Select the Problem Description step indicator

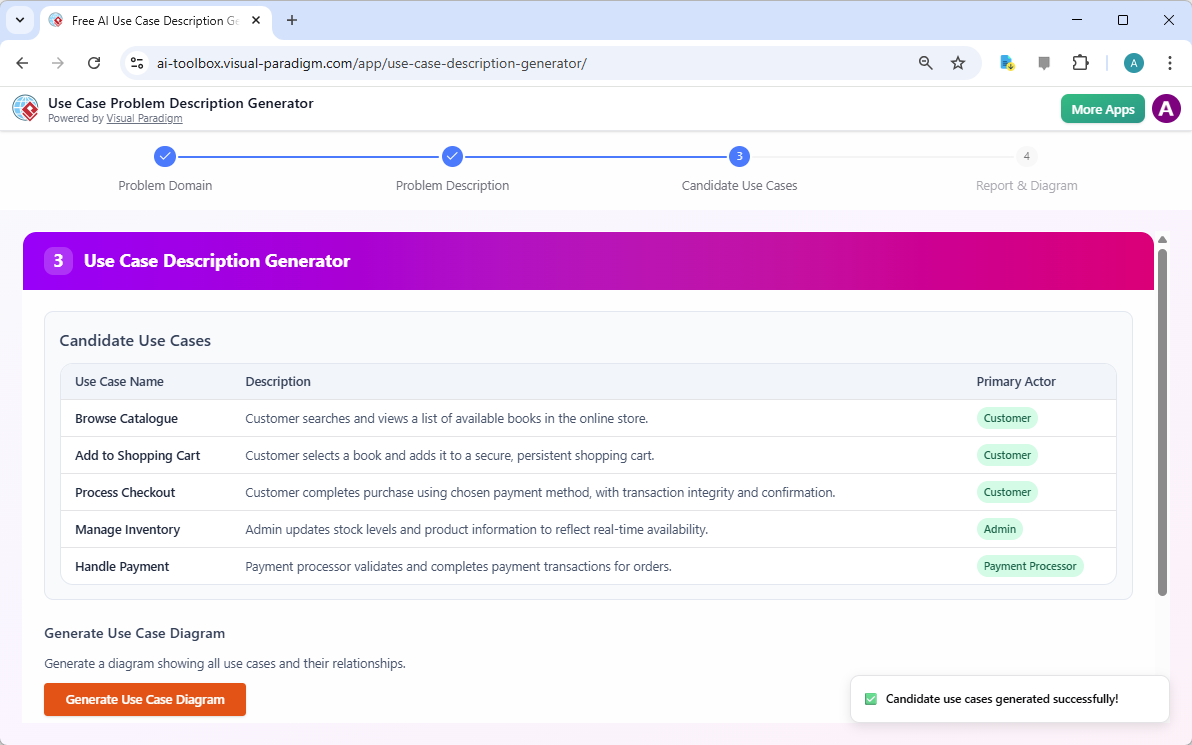(x=452, y=156)
